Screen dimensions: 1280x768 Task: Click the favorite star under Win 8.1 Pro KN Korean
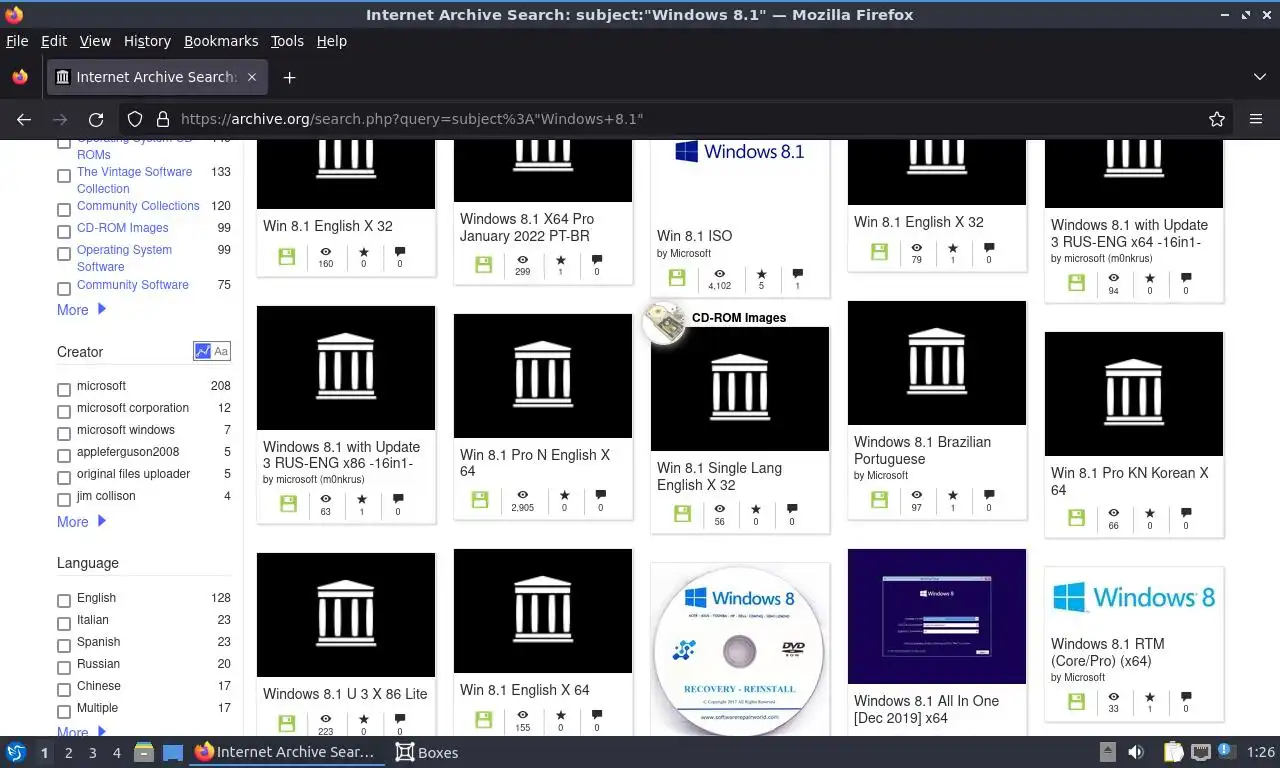(1149, 513)
